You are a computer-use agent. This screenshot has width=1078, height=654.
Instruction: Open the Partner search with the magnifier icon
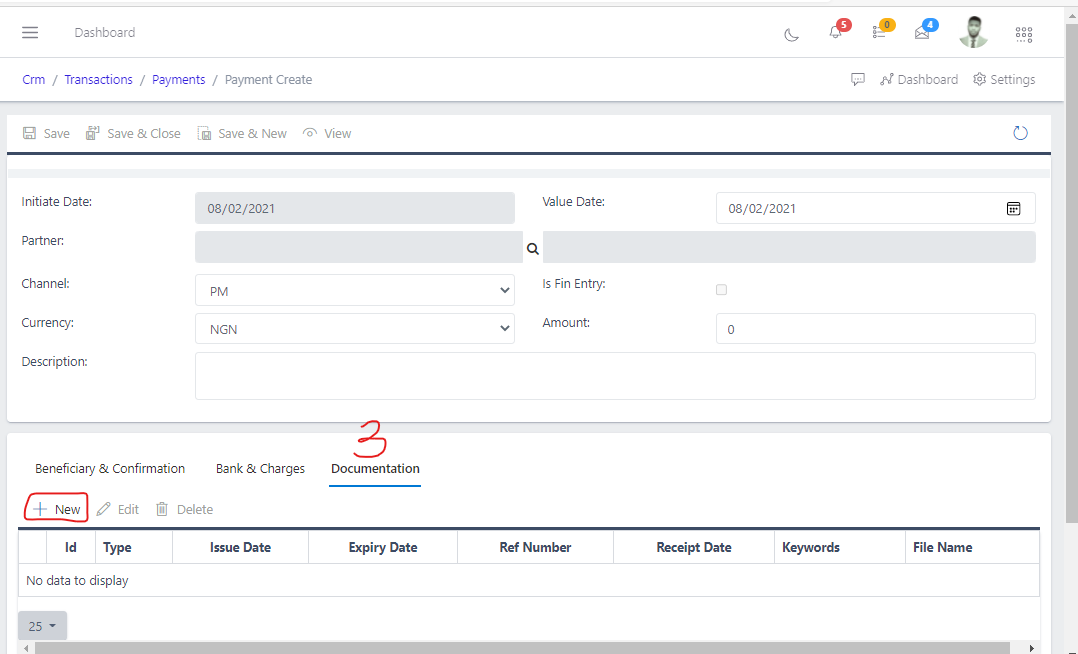click(x=532, y=248)
